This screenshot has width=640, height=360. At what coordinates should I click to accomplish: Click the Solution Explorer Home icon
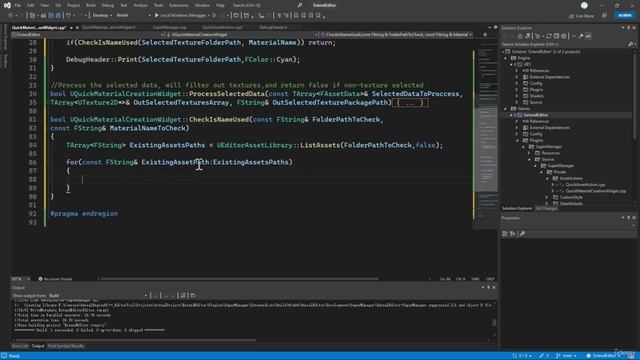click(520, 36)
